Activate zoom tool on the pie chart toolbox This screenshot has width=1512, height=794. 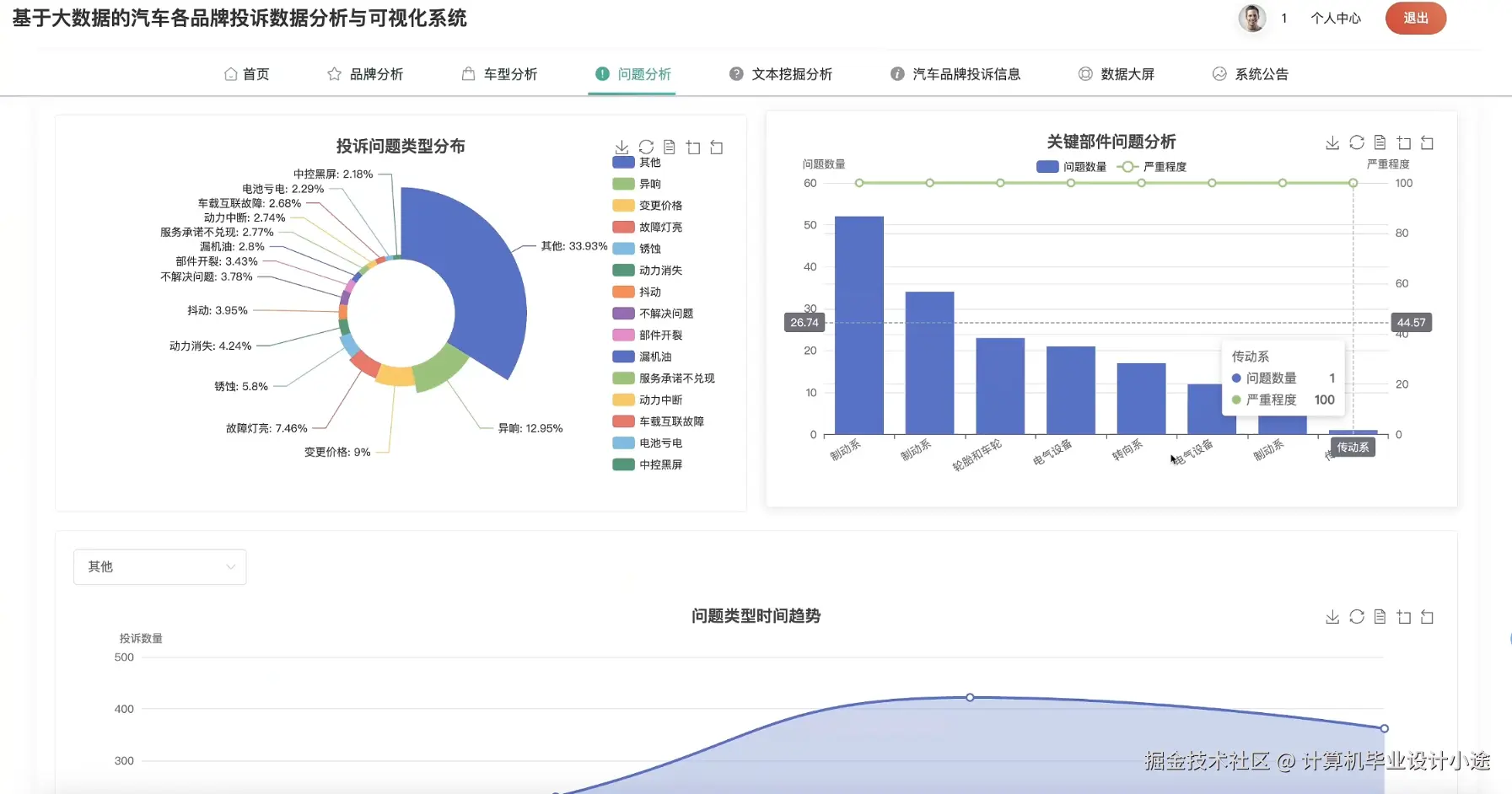[693, 147]
